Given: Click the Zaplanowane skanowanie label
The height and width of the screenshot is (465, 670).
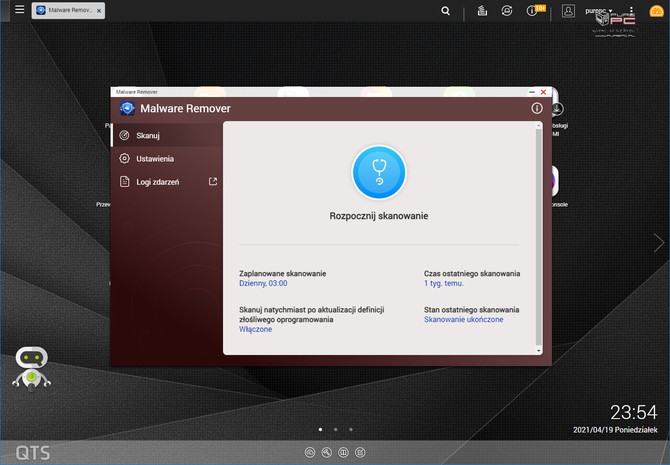Looking at the screenshot, I should [x=282, y=274].
